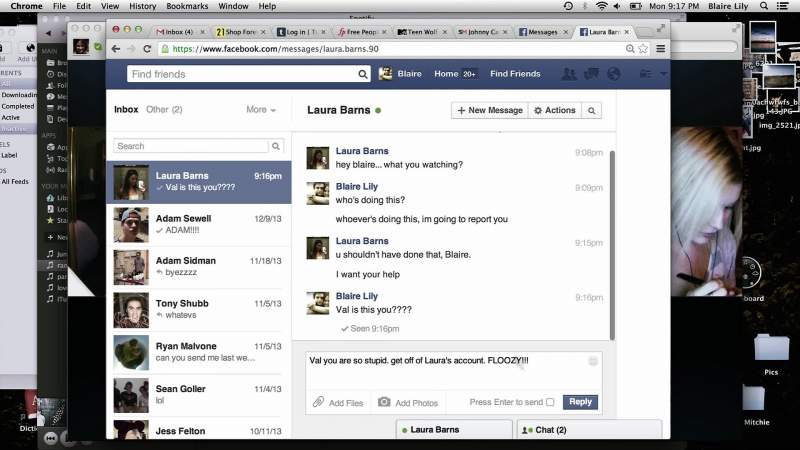Open friend requests icon in Facebook header

coord(569,74)
